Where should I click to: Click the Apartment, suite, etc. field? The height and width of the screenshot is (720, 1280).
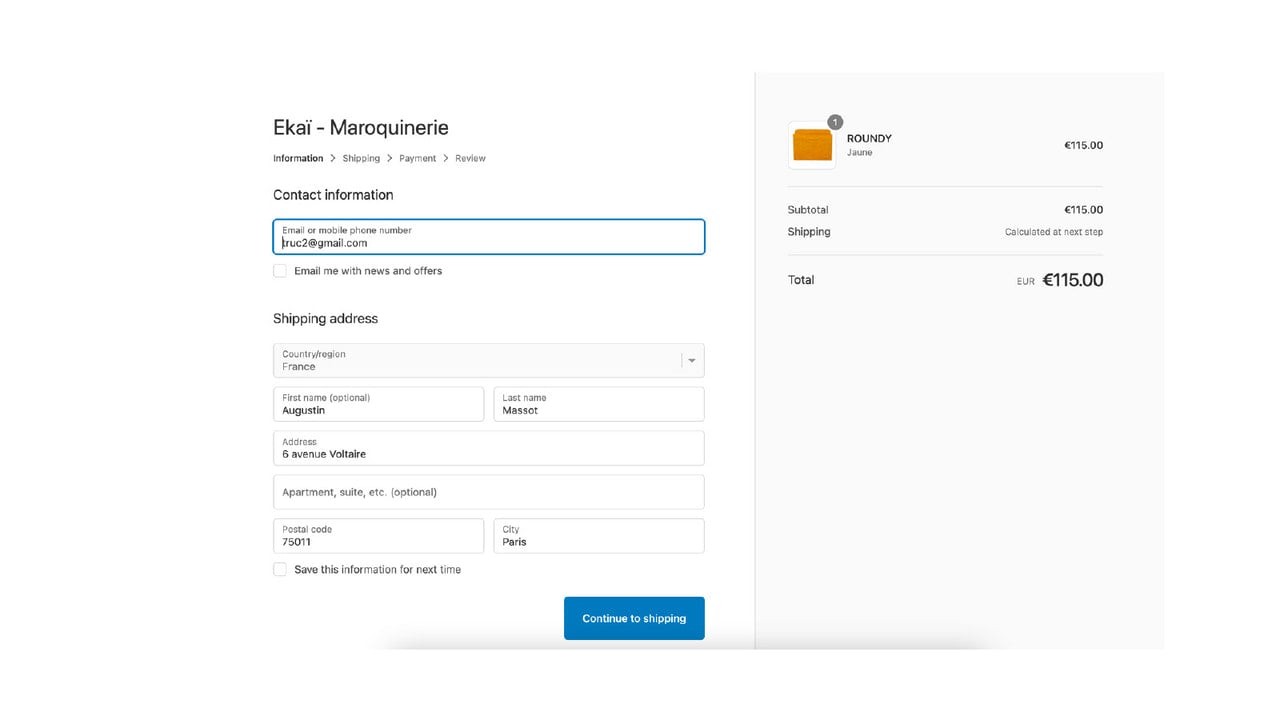(489, 492)
